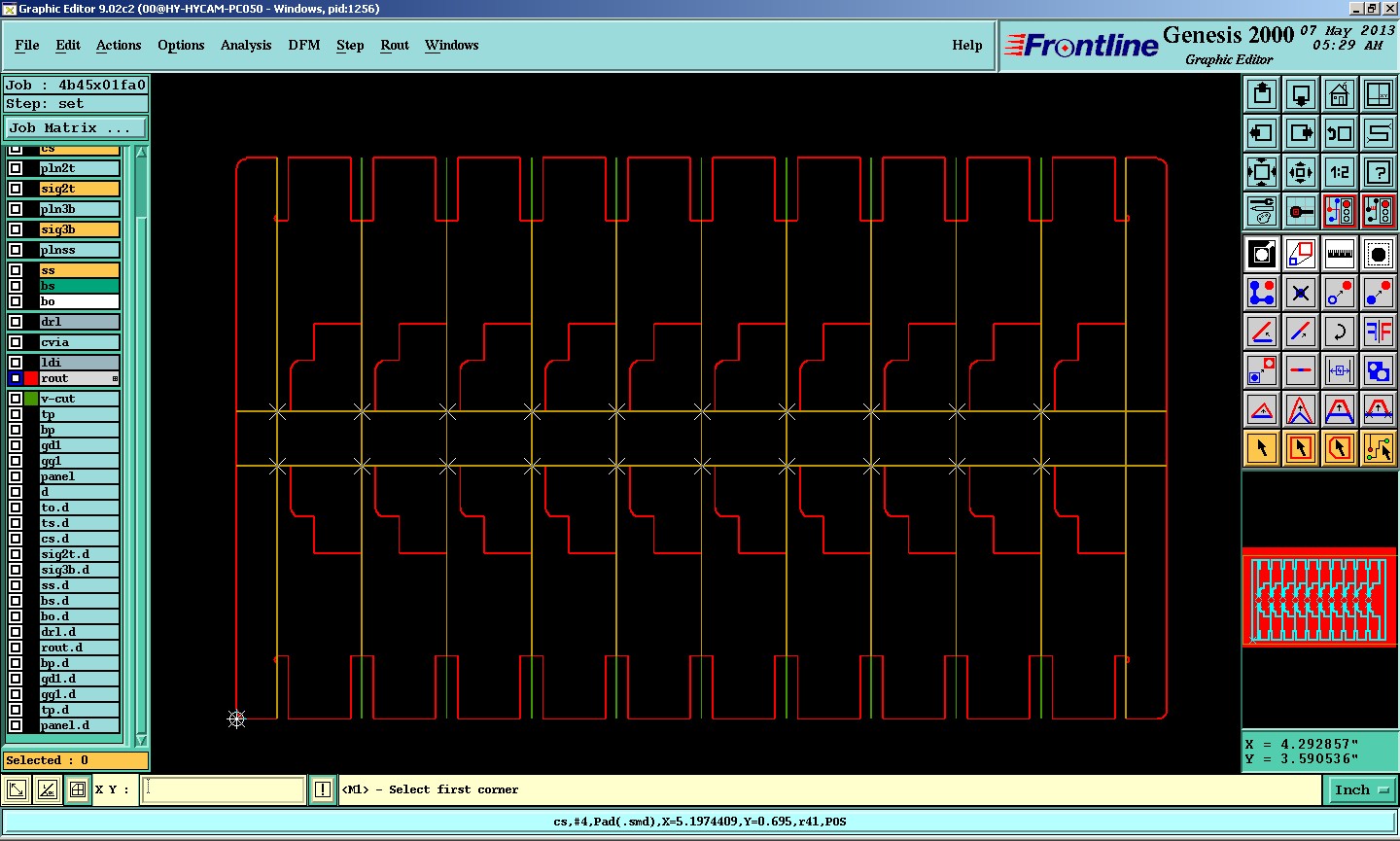Click the layer list scrollbar up arrow
The image size is (1400, 841).
(141, 153)
